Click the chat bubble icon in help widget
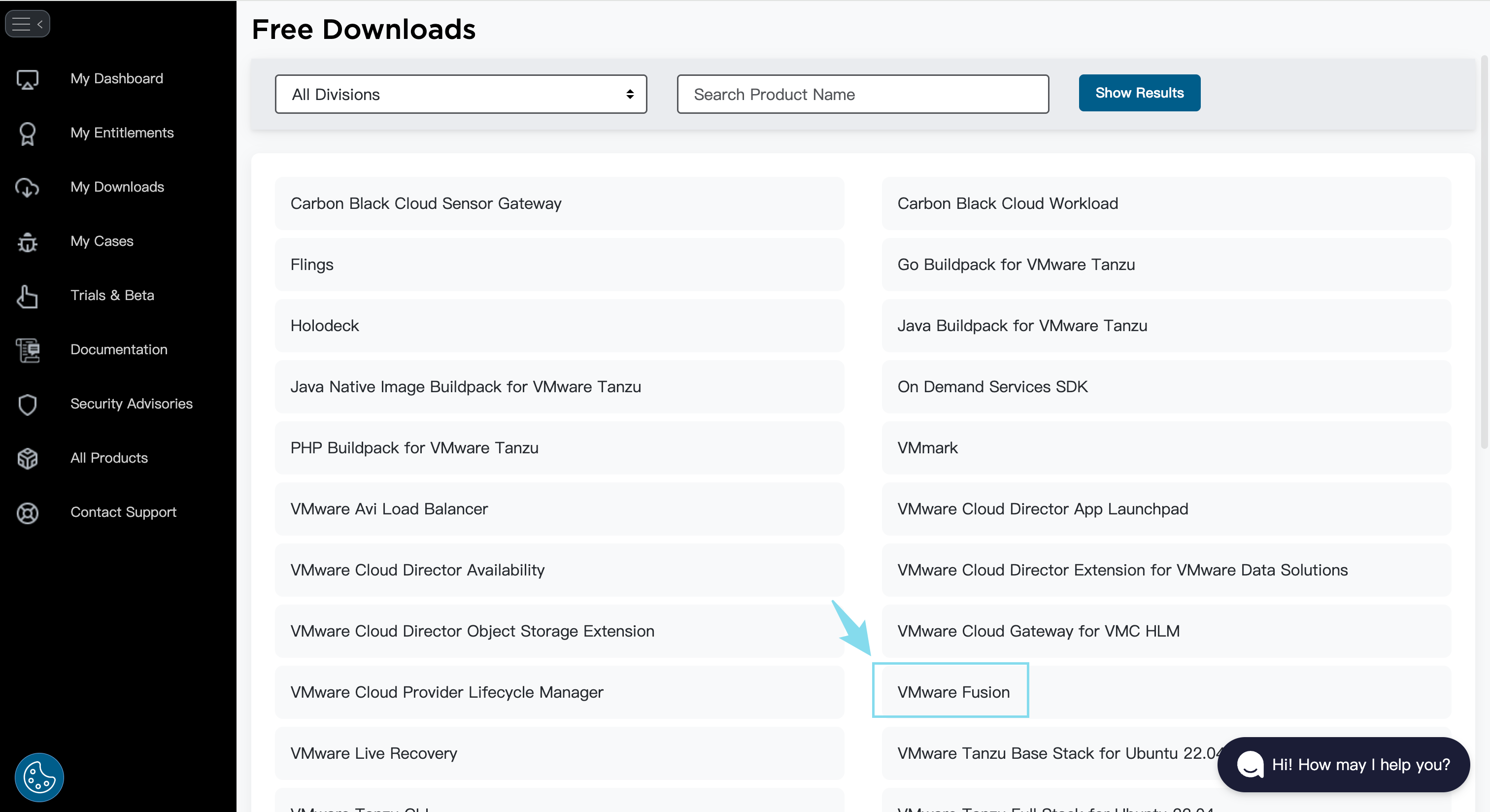This screenshot has width=1490, height=812. coord(1250,765)
